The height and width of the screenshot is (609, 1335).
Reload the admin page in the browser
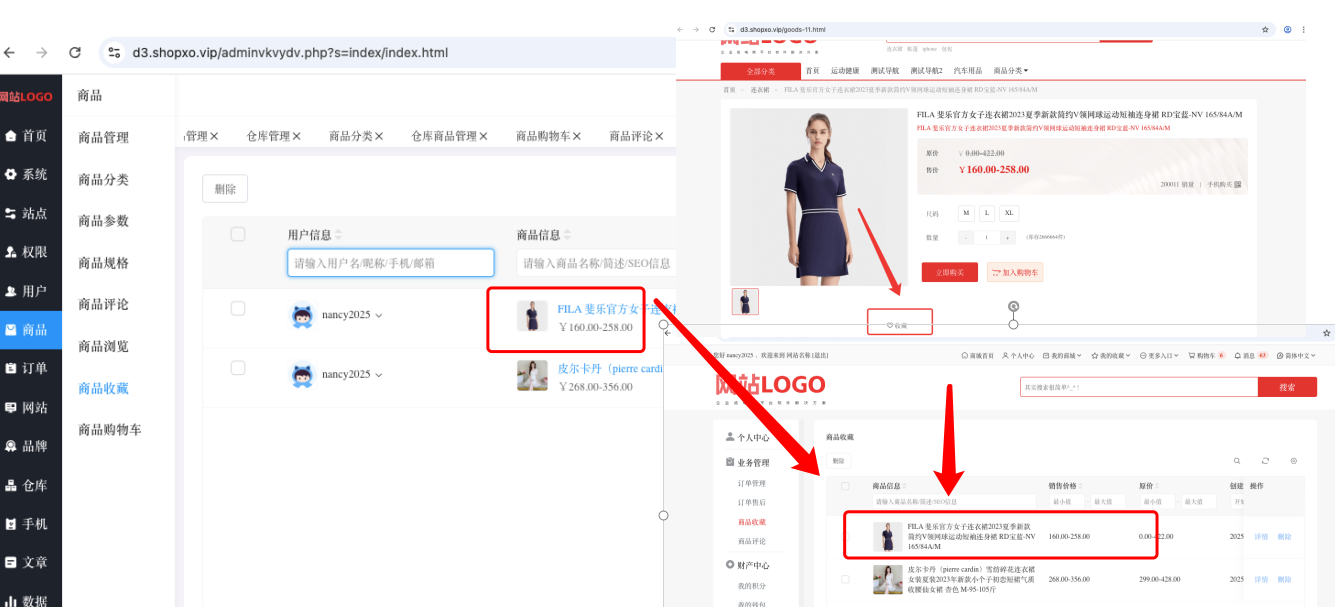tap(74, 53)
